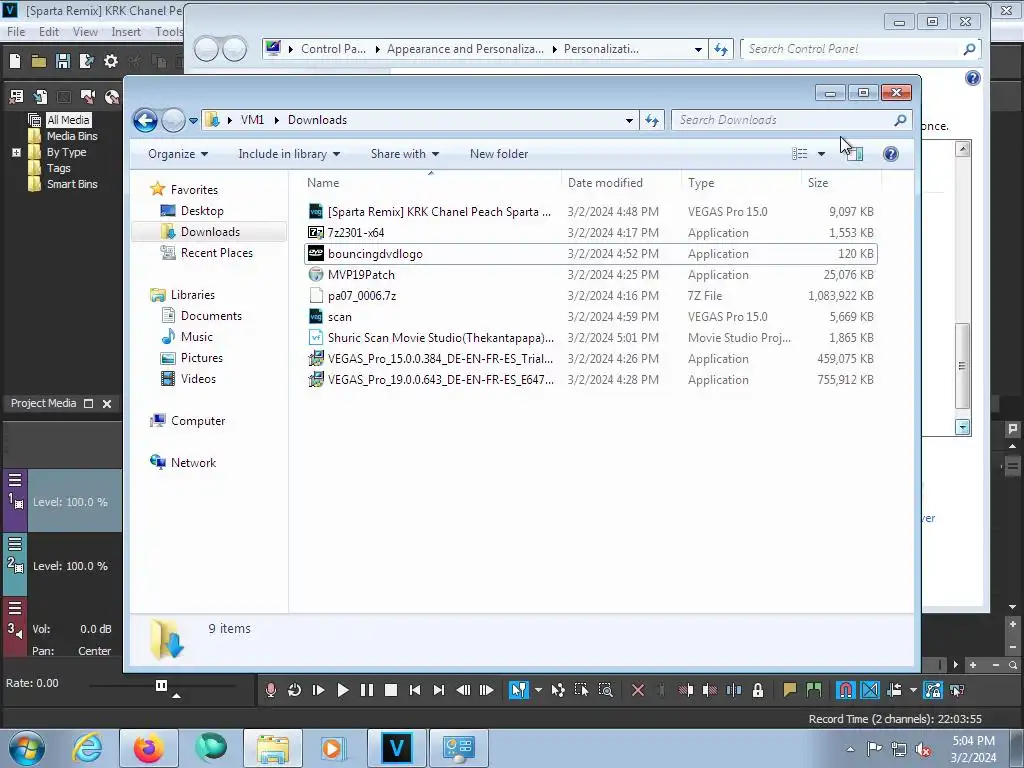
Task: Click the Render As icon in VEGAS
Action: [x=87, y=61]
